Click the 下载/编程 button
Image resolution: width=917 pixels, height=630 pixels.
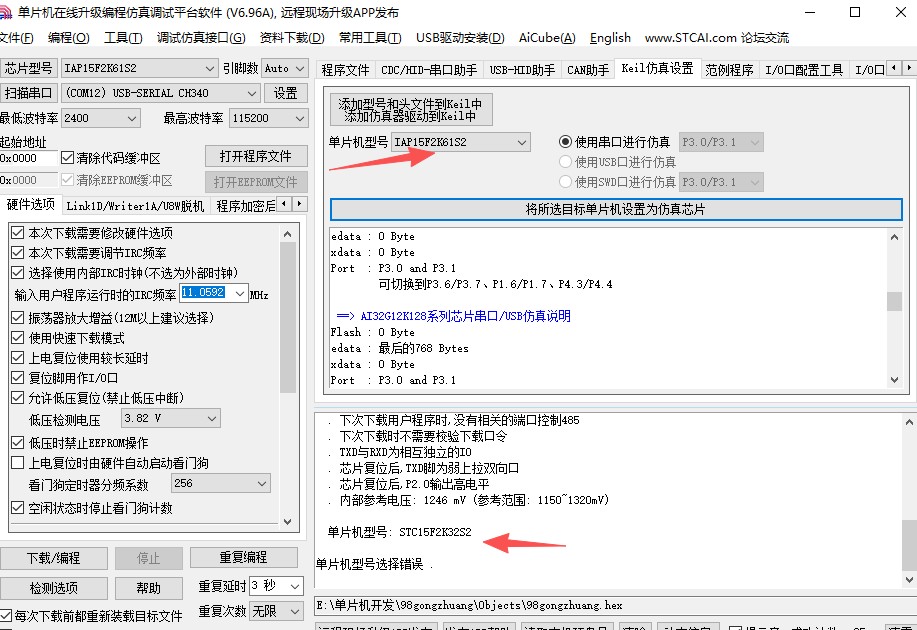[53, 558]
